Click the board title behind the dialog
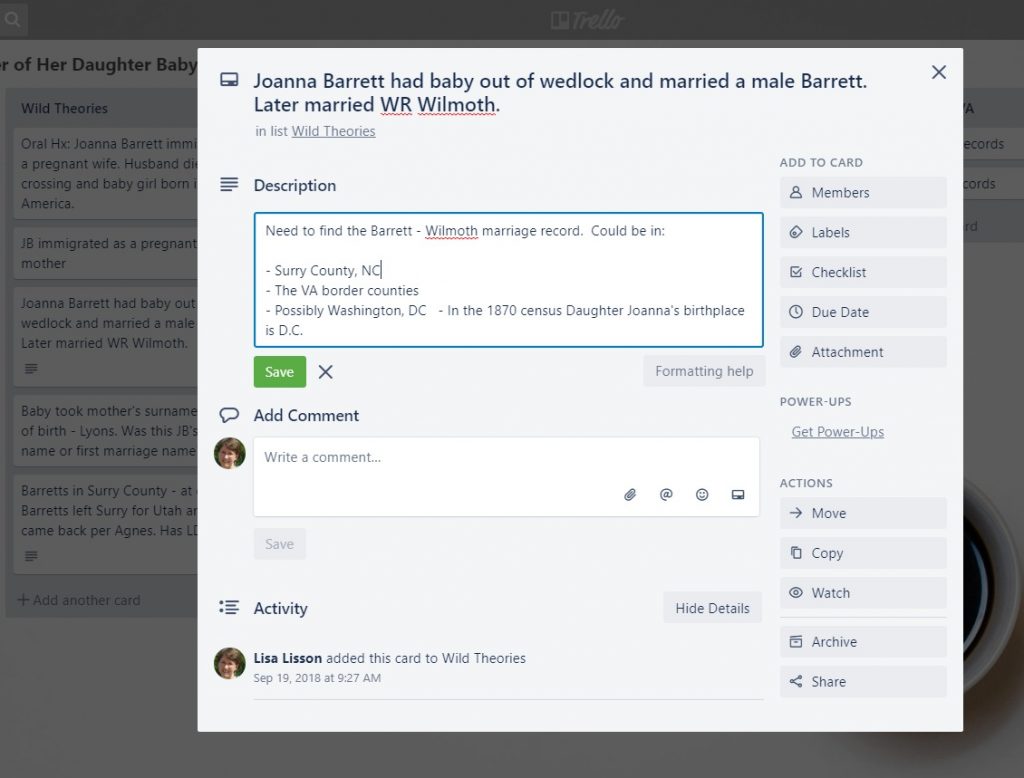Image resolution: width=1024 pixels, height=778 pixels. (98, 65)
